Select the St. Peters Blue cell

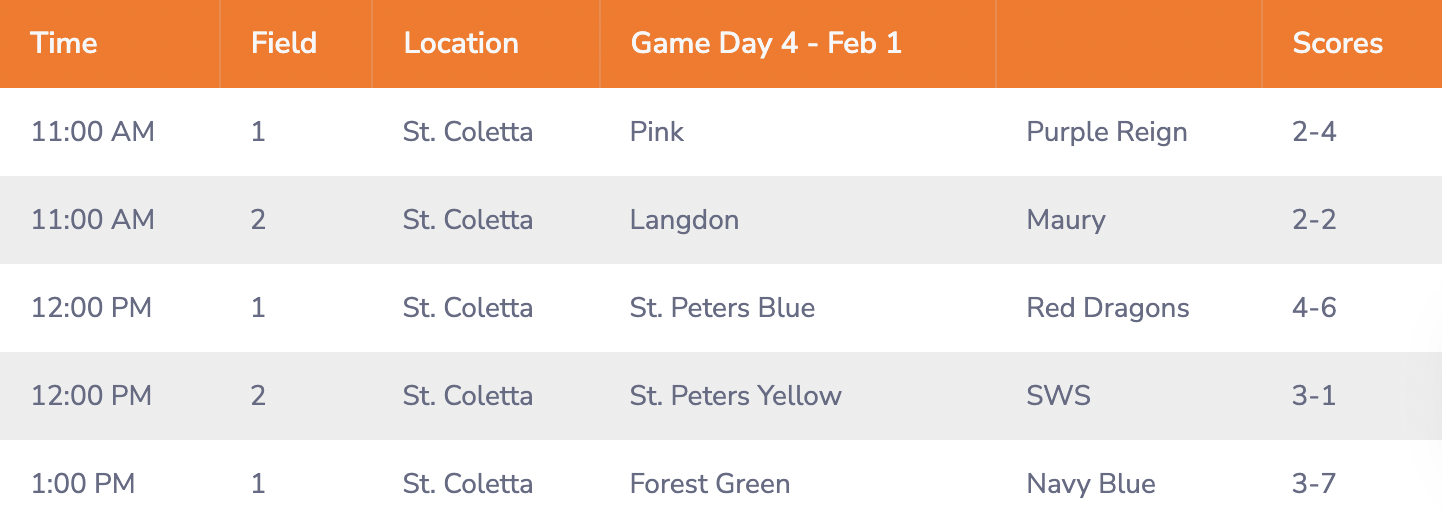point(723,308)
